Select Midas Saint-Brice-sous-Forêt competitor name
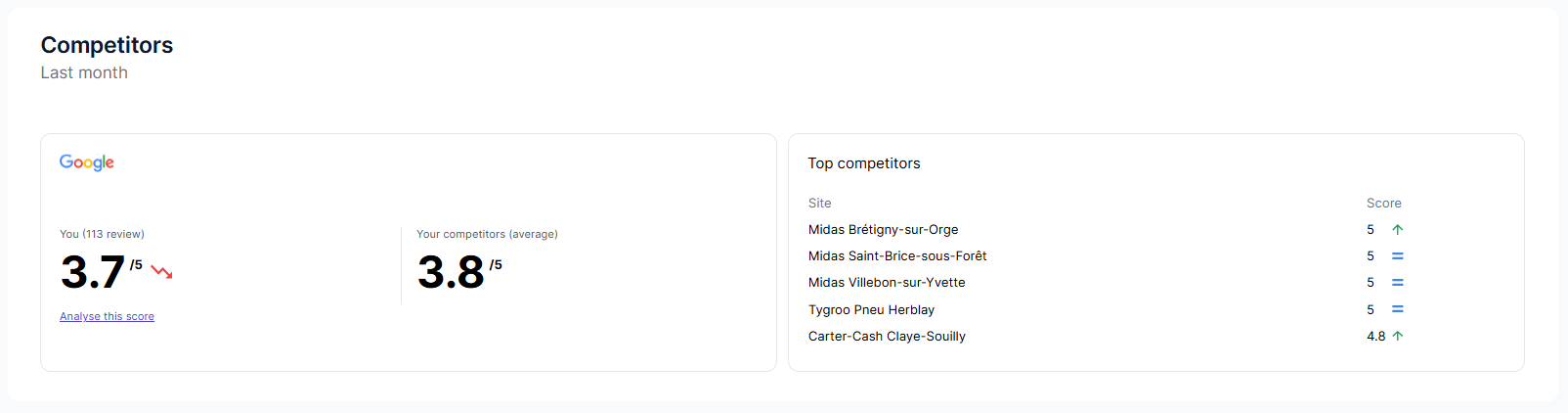Viewport: 1568px width, 413px height. coord(896,256)
